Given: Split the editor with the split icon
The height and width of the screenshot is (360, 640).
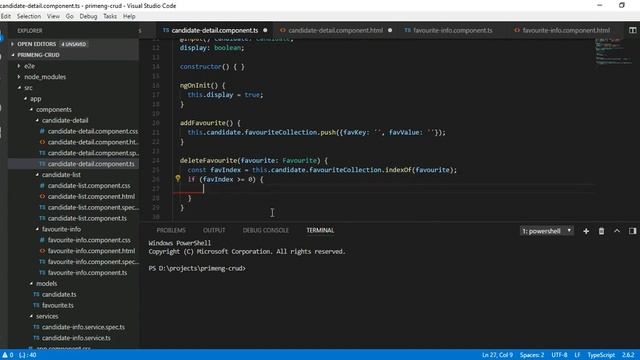Looking at the screenshot, I should tap(632, 30).
